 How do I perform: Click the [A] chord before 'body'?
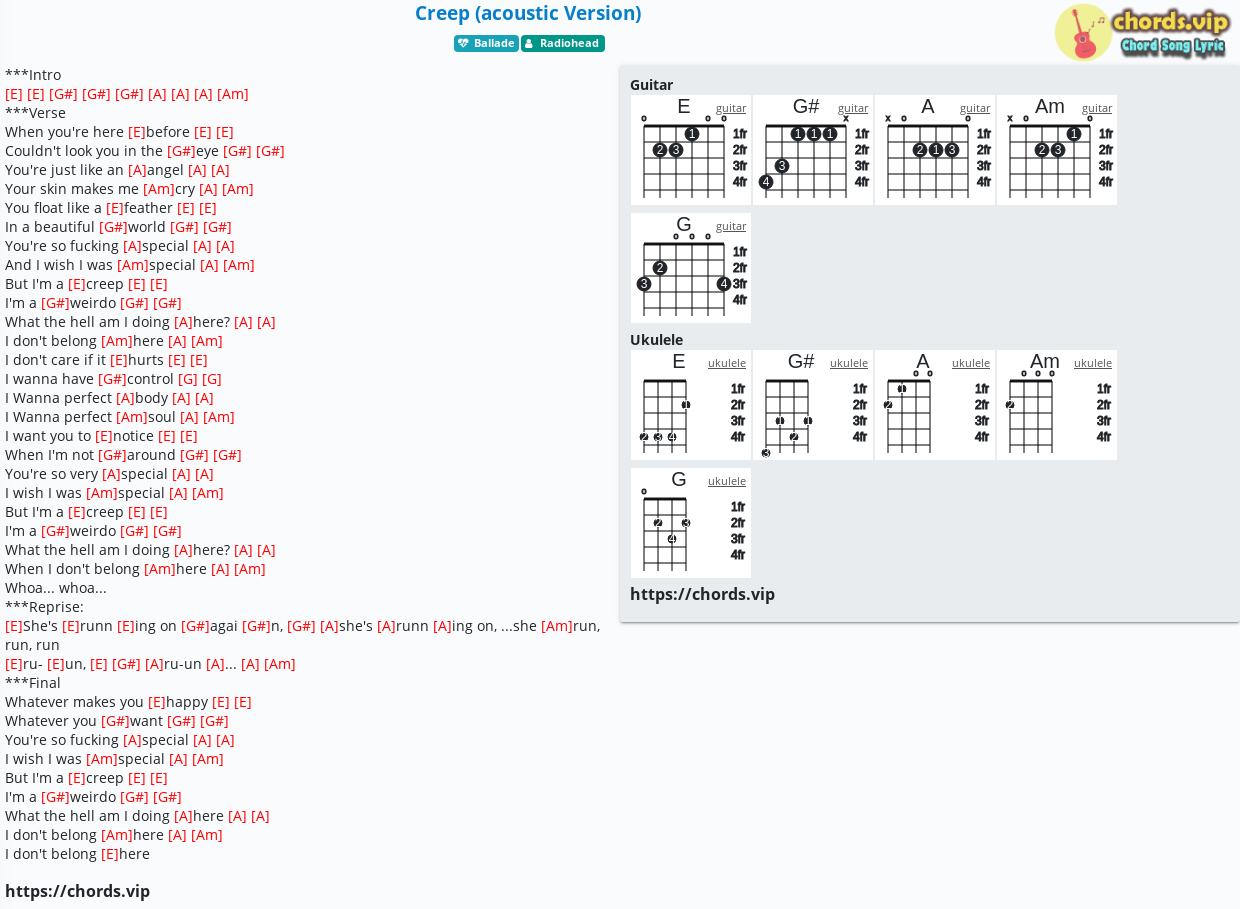coord(126,398)
